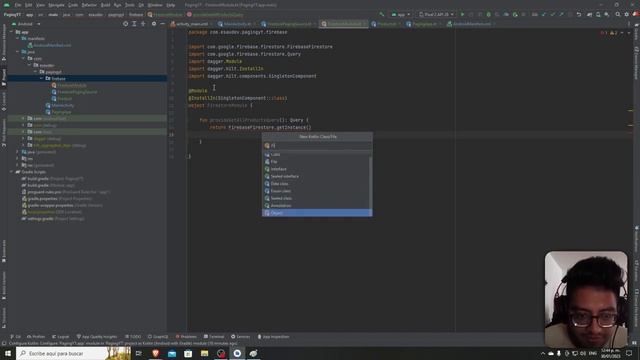Click the Windows Start button
This screenshot has height=360, width=640.
(8, 353)
